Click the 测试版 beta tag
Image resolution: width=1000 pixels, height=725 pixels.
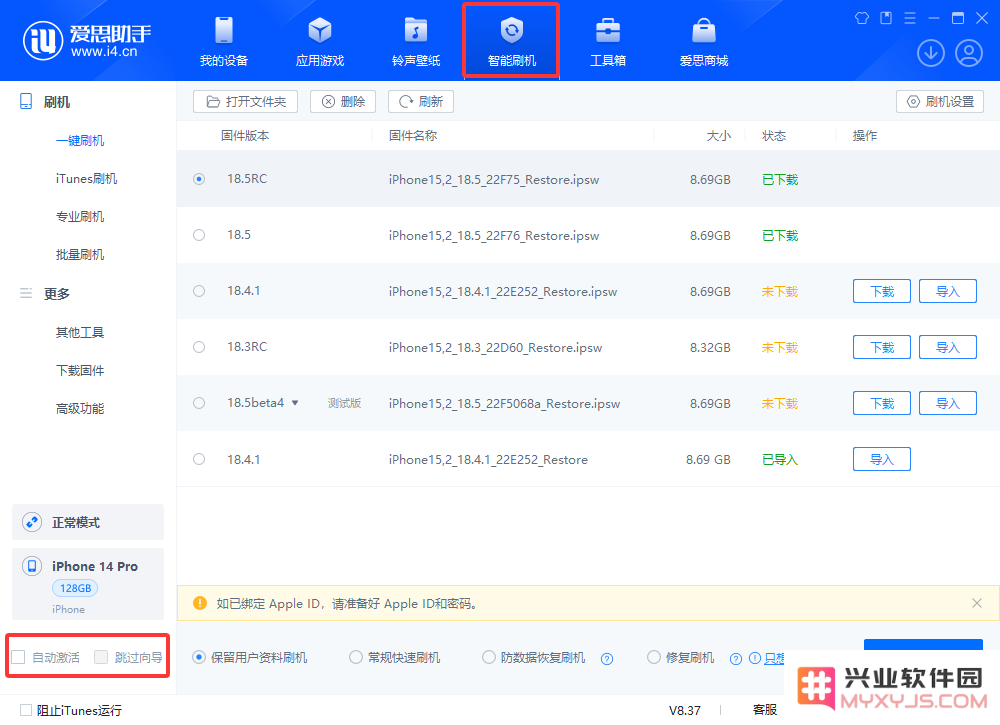coord(344,403)
